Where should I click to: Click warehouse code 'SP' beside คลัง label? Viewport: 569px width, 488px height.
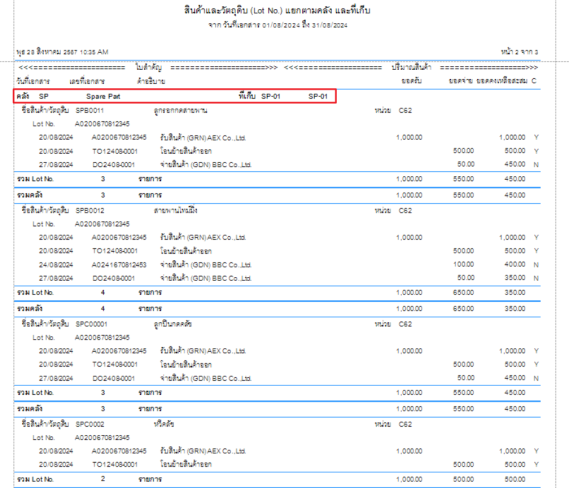click(x=44, y=97)
